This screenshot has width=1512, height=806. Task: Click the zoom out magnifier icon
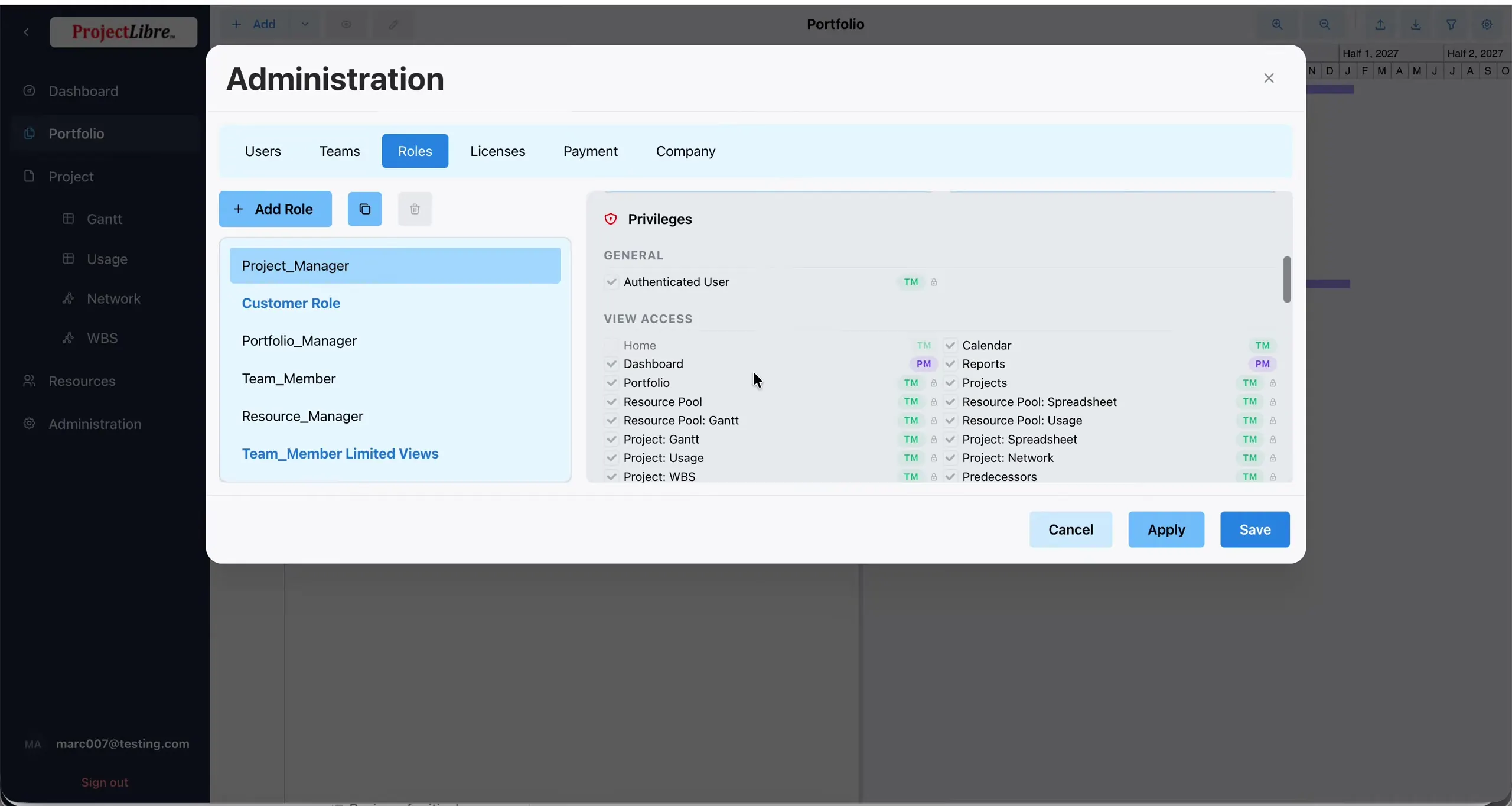1324,24
